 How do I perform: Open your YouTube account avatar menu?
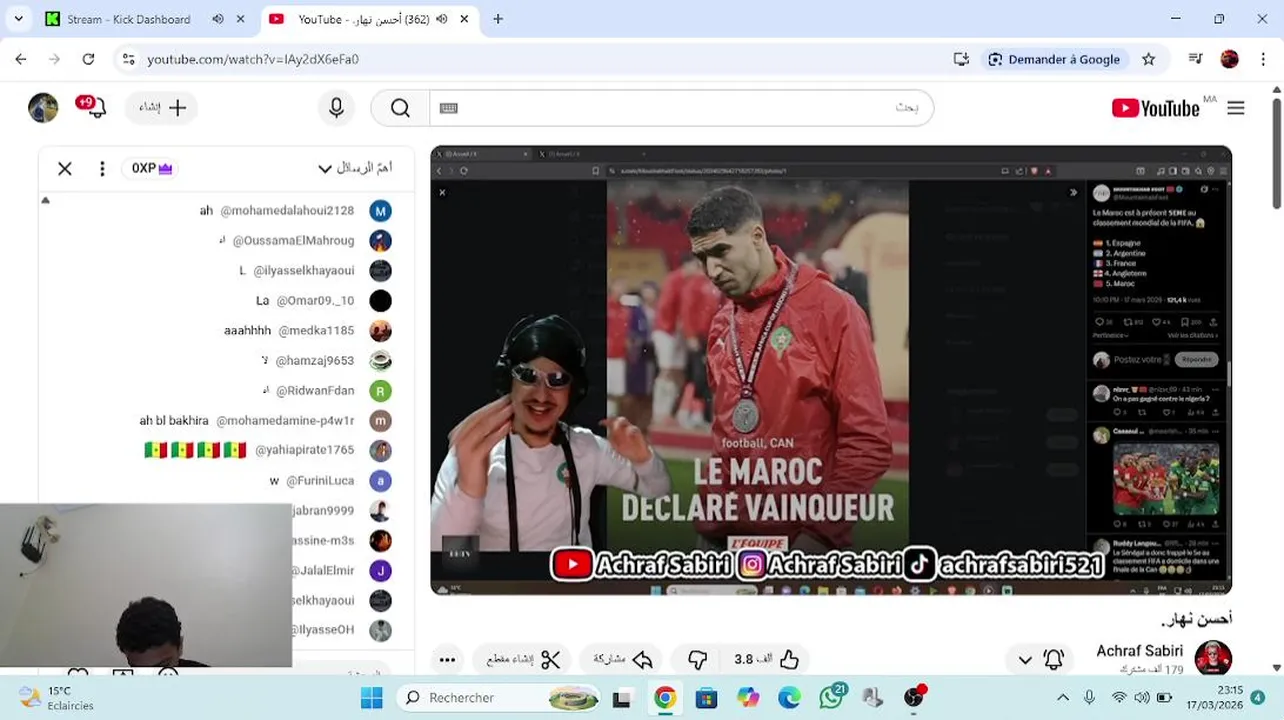pos(43,108)
